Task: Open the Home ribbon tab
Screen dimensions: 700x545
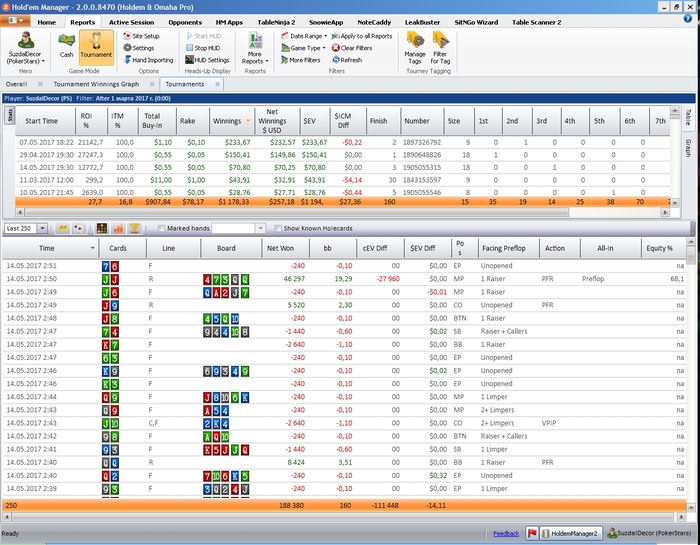Action: pyautogui.click(x=46, y=22)
